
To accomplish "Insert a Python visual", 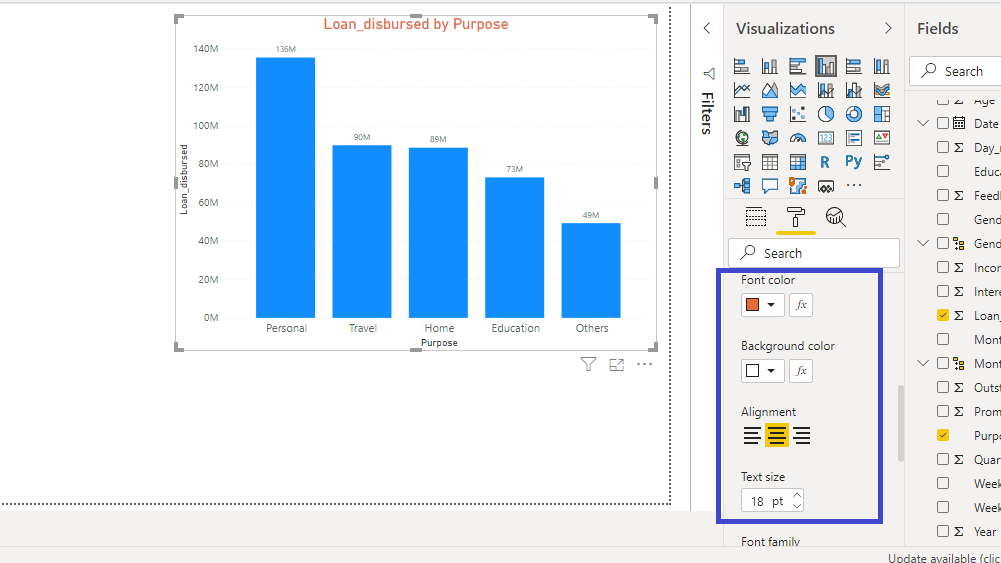I will coord(854,162).
